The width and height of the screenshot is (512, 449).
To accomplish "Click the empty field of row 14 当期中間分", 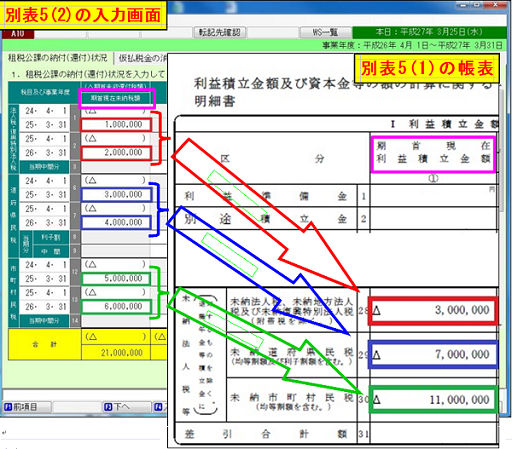I will pyautogui.click(x=115, y=321).
